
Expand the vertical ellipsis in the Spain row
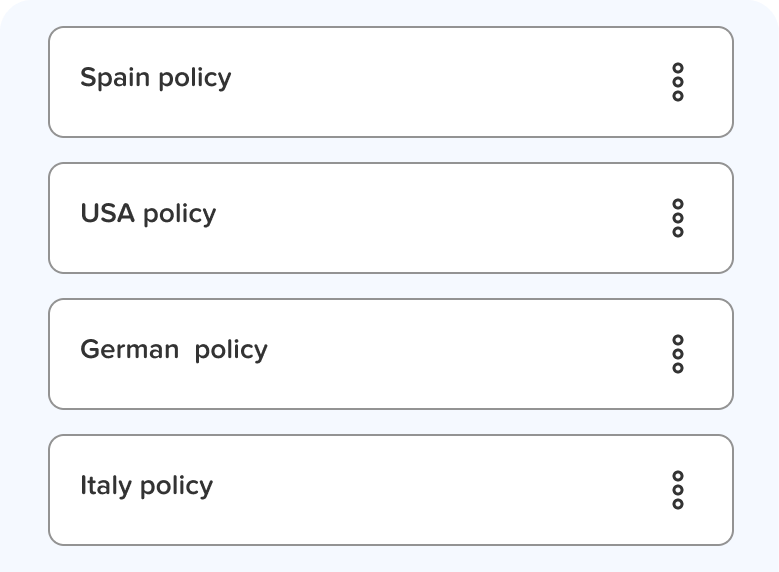678,82
